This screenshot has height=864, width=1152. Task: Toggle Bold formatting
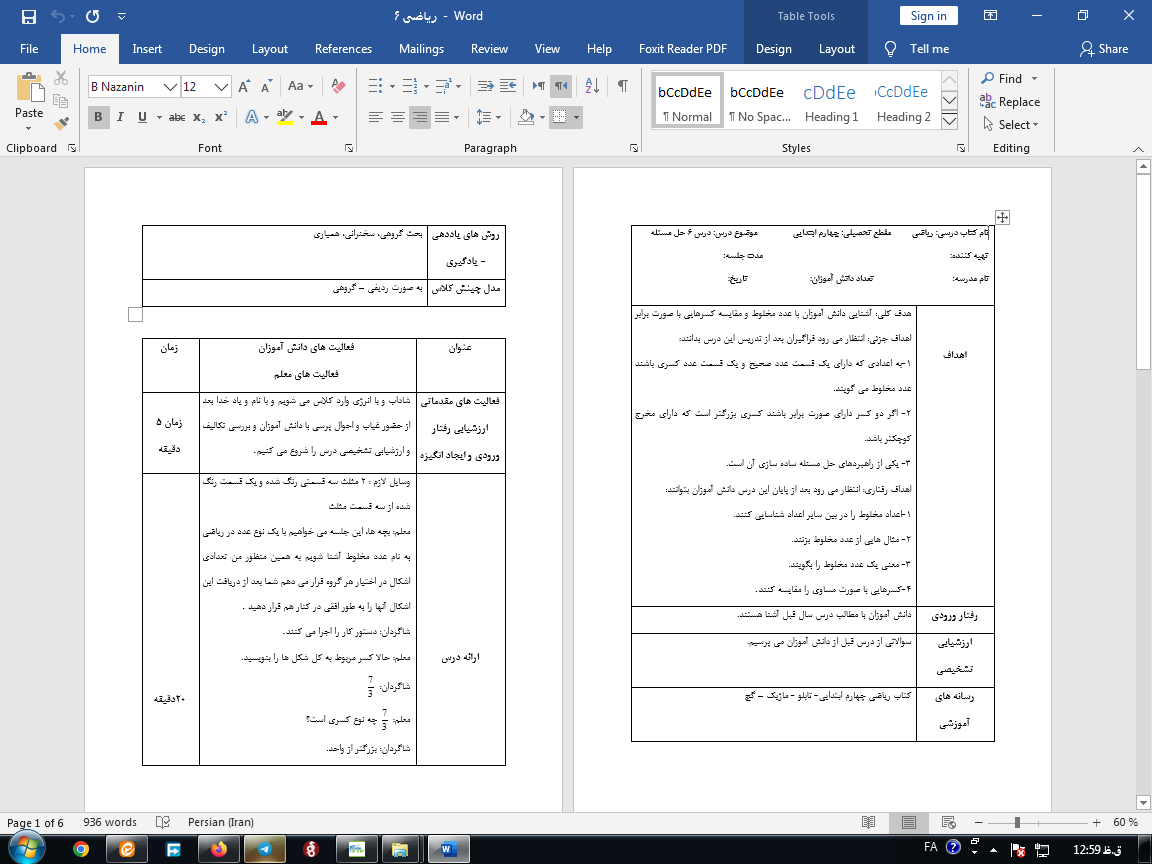pos(98,117)
